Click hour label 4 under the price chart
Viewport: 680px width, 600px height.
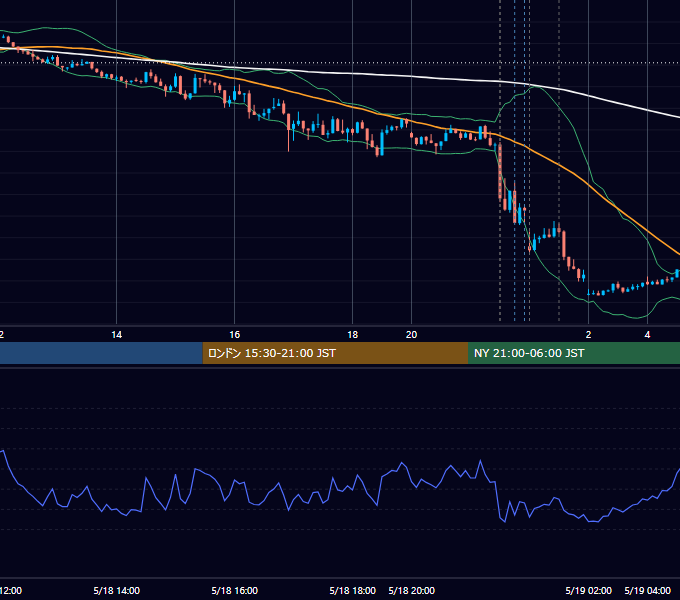[647, 335]
